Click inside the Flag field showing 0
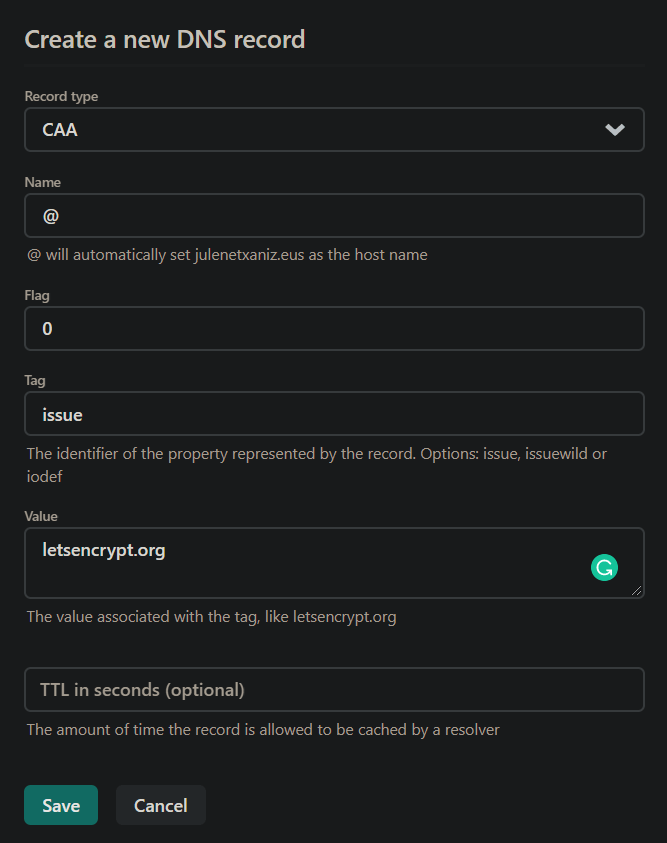The height and width of the screenshot is (843, 667). tap(334, 328)
